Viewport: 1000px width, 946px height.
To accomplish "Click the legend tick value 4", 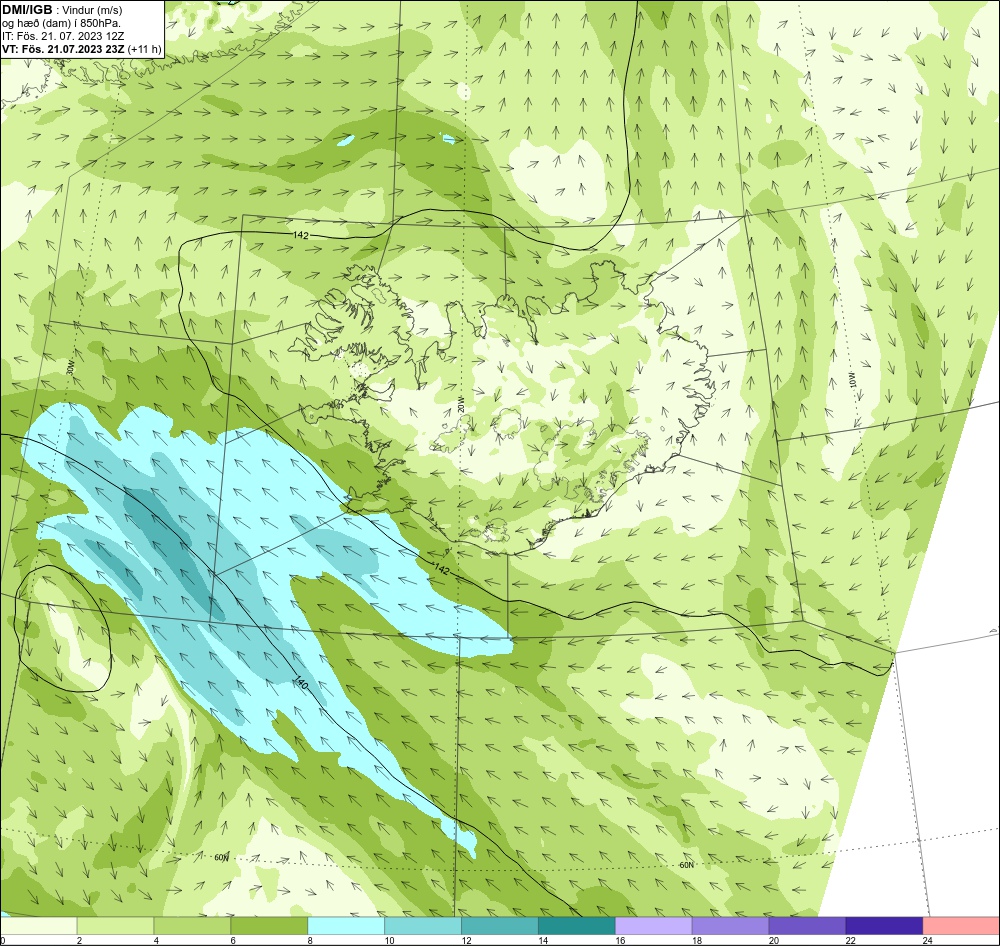I will [156, 940].
